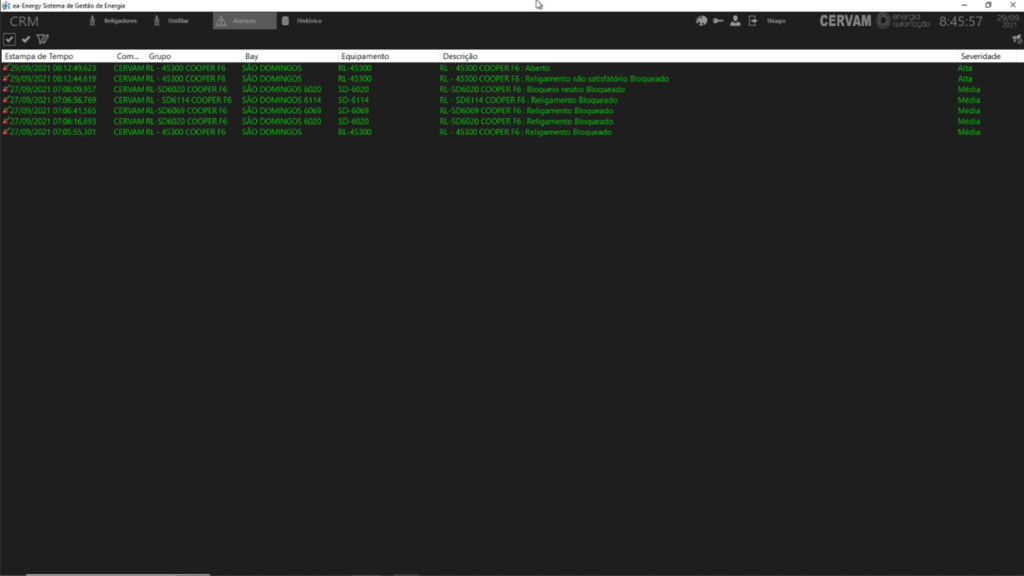Click the CRM title label
The height and width of the screenshot is (576, 1024).
click(x=24, y=21)
